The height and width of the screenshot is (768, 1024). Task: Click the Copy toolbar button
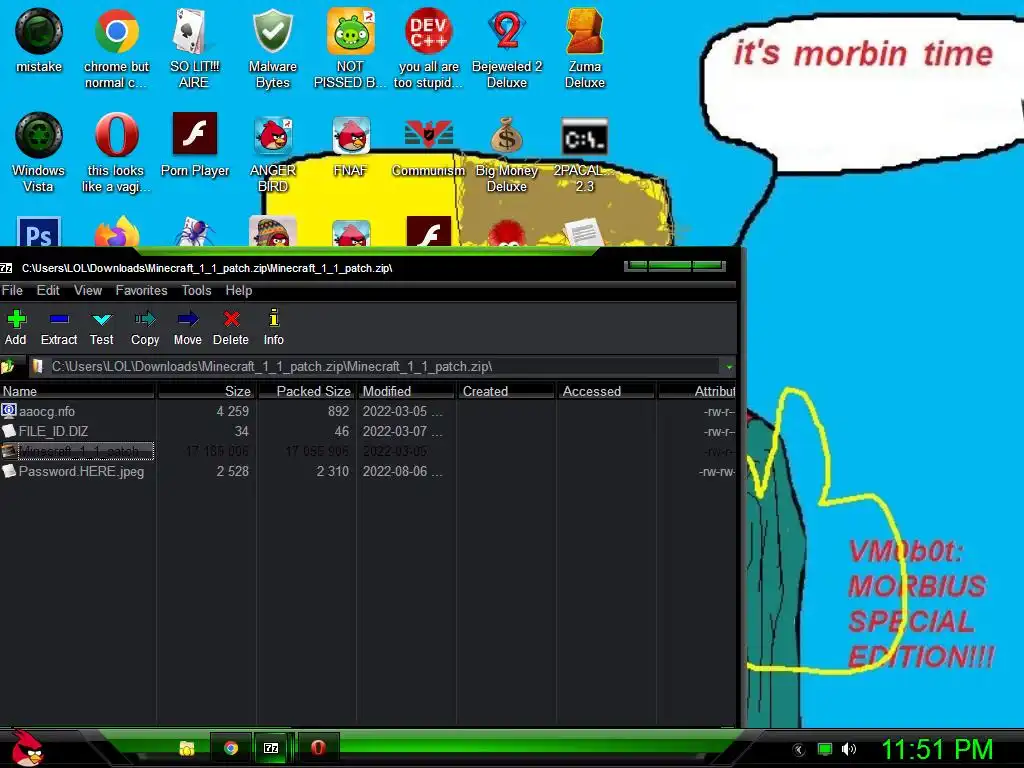coord(144,327)
